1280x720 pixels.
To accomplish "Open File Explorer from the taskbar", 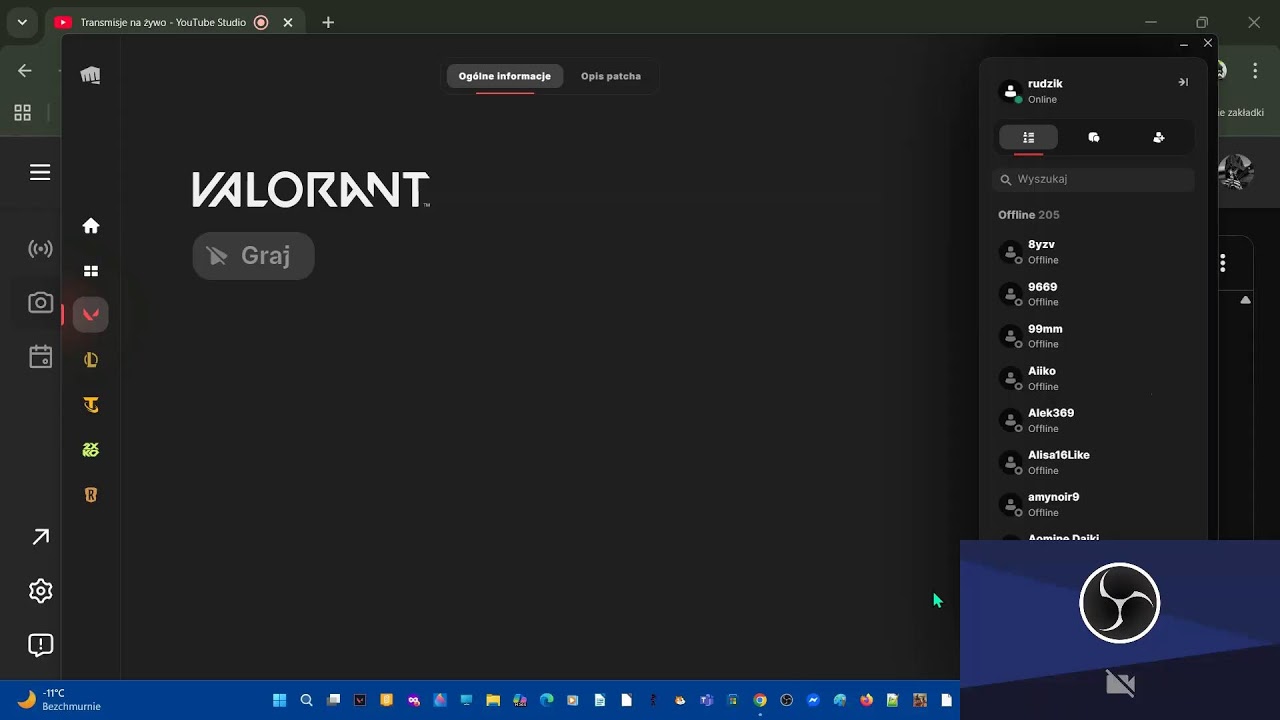I will click(x=493, y=700).
